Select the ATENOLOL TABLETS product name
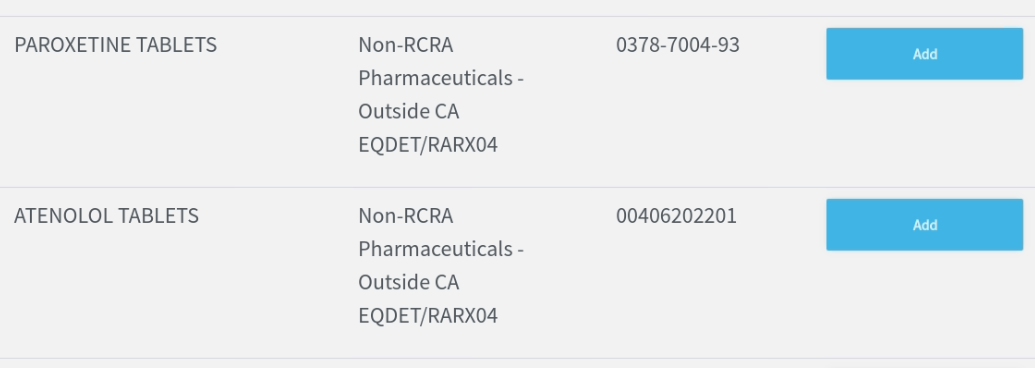The image size is (1035, 368). [106, 216]
